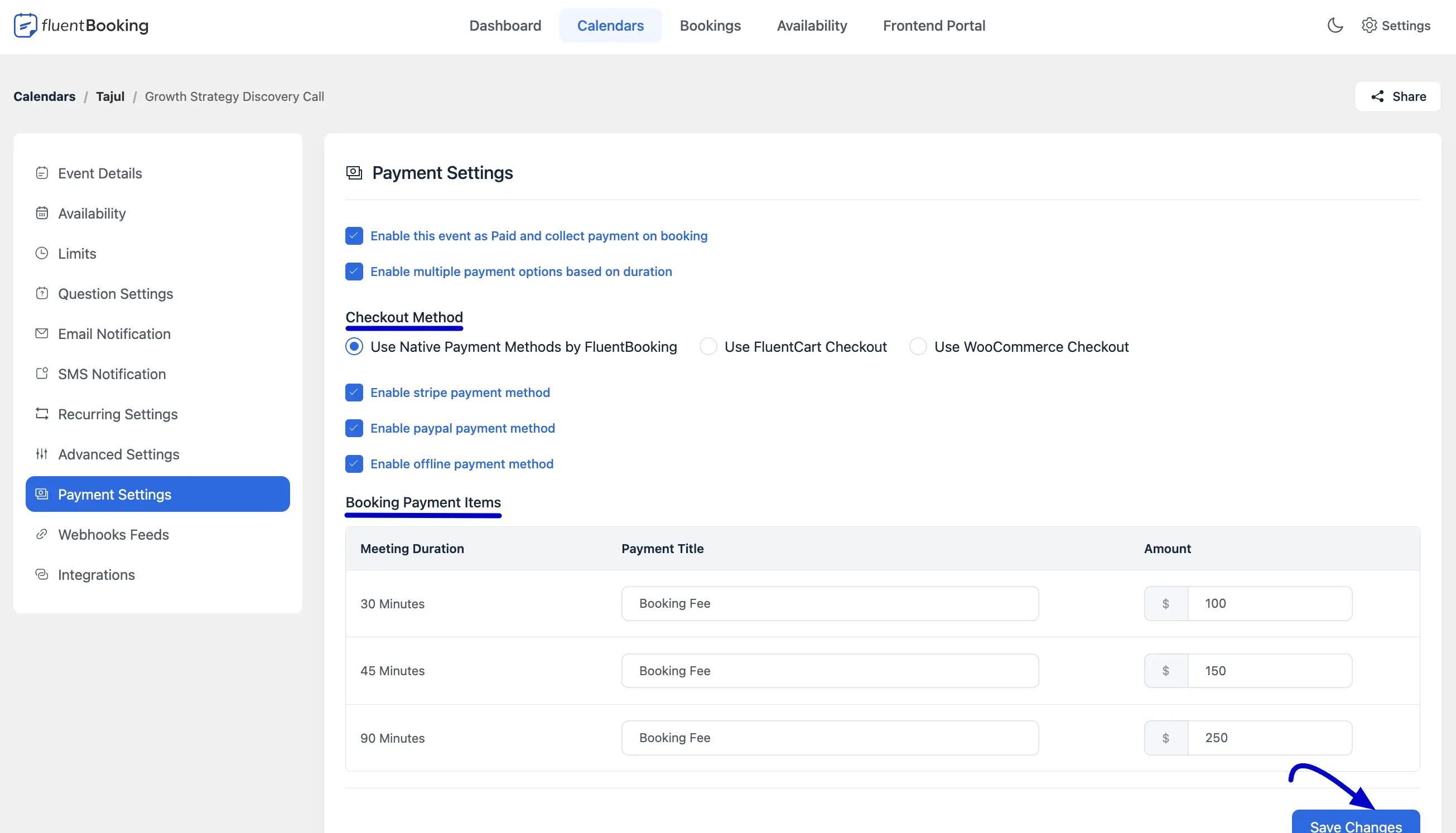The image size is (1456, 833).
Task: Disable stripe payment method checkbox
Action: pyautogui.click(x=354, y=393)
